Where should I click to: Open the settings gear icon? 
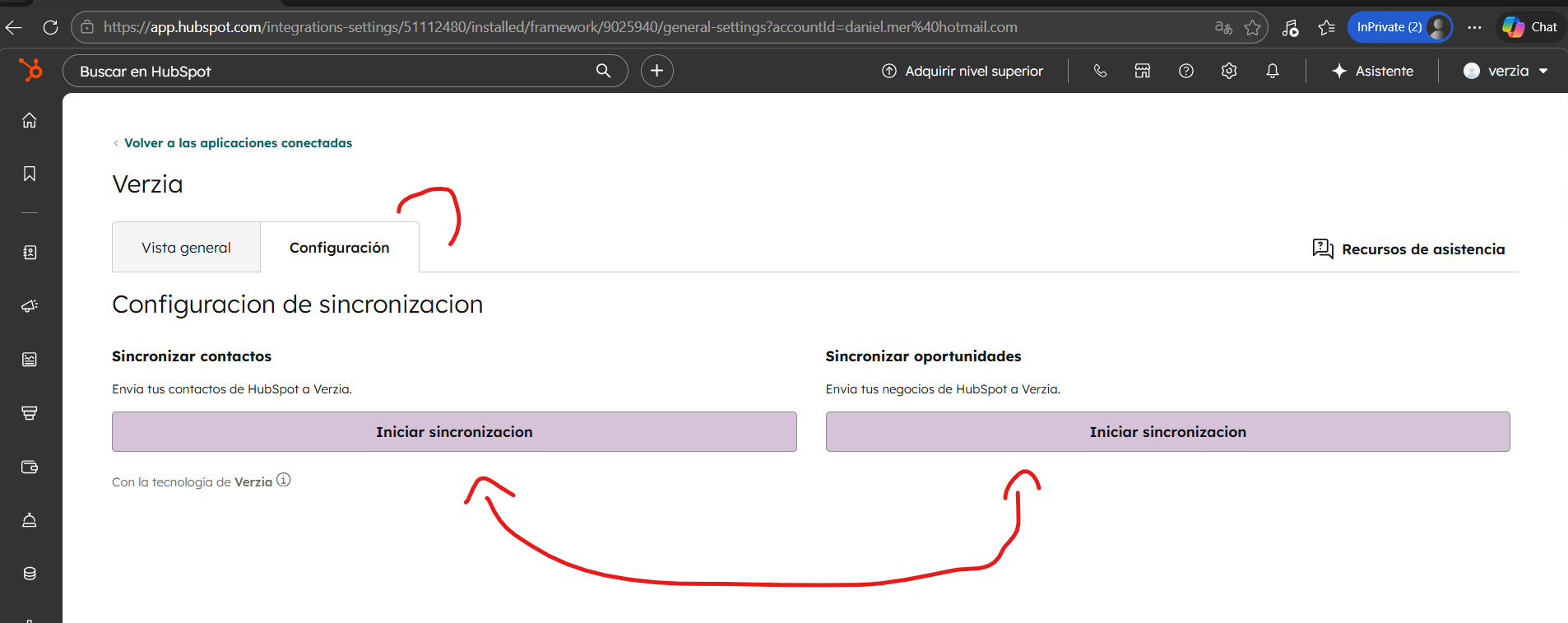pos(1229,71)
